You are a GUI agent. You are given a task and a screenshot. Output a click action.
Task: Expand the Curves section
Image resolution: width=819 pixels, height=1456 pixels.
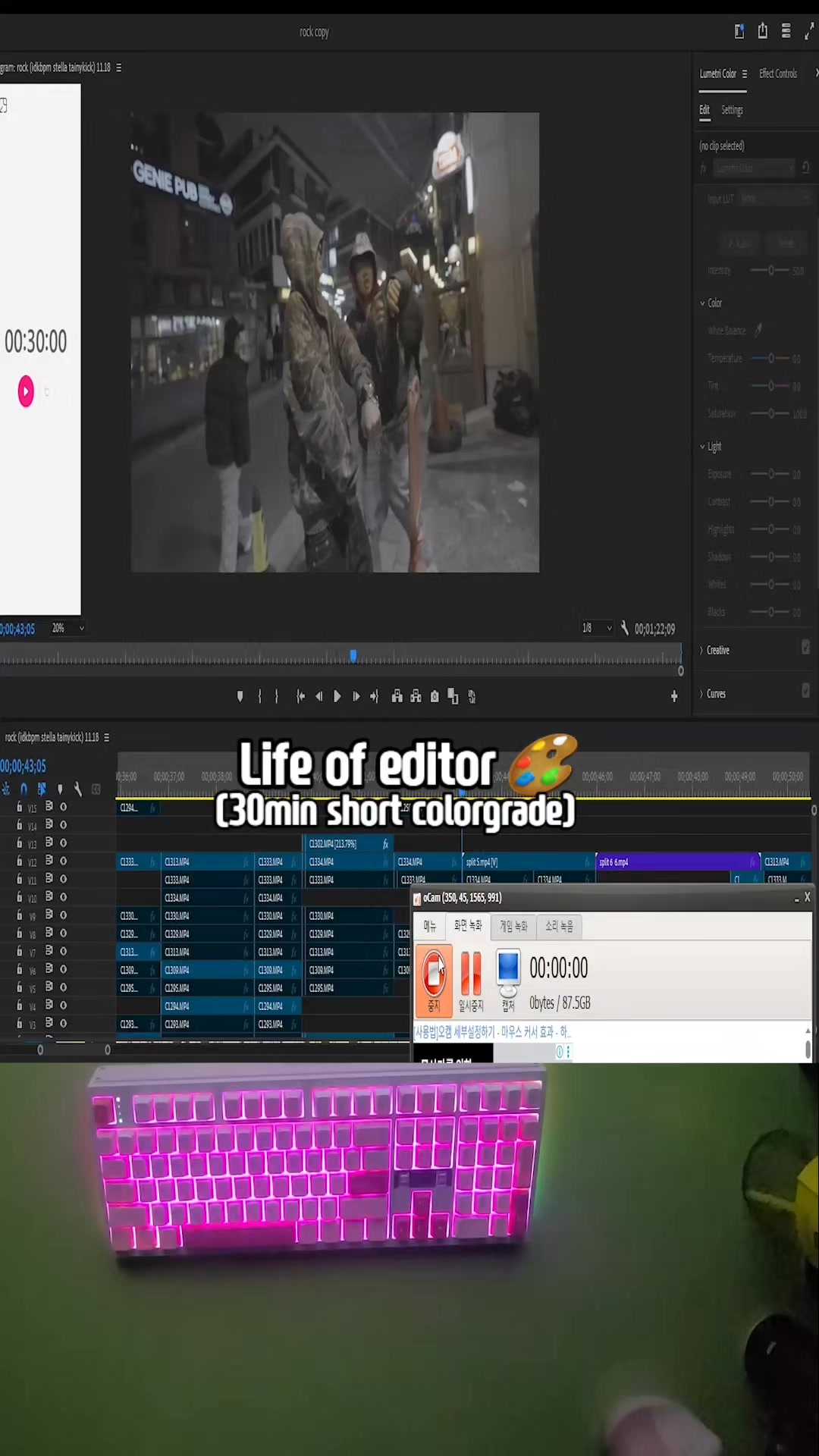(701, 694)
